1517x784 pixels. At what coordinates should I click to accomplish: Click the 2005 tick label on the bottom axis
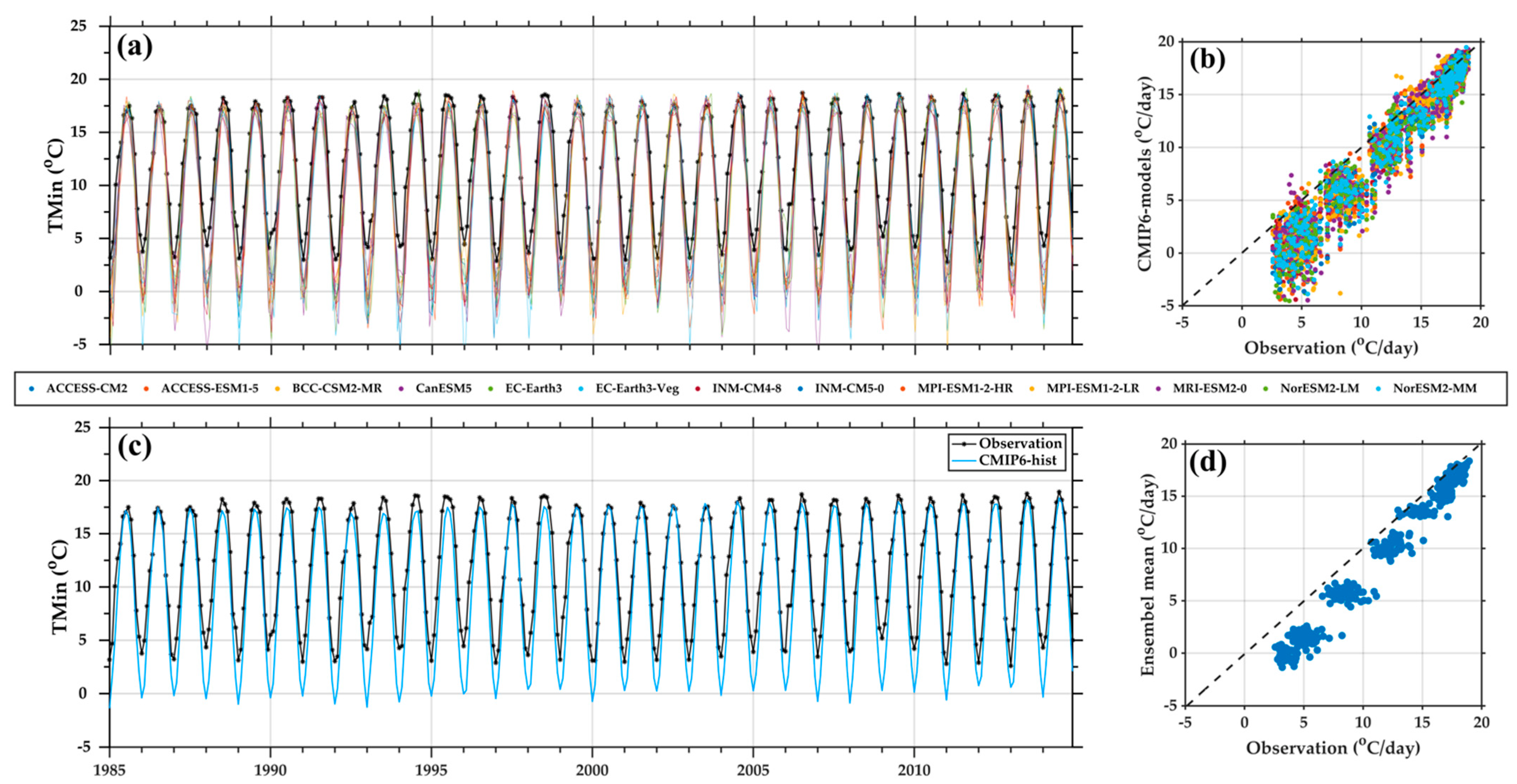(x=753, y=771)
